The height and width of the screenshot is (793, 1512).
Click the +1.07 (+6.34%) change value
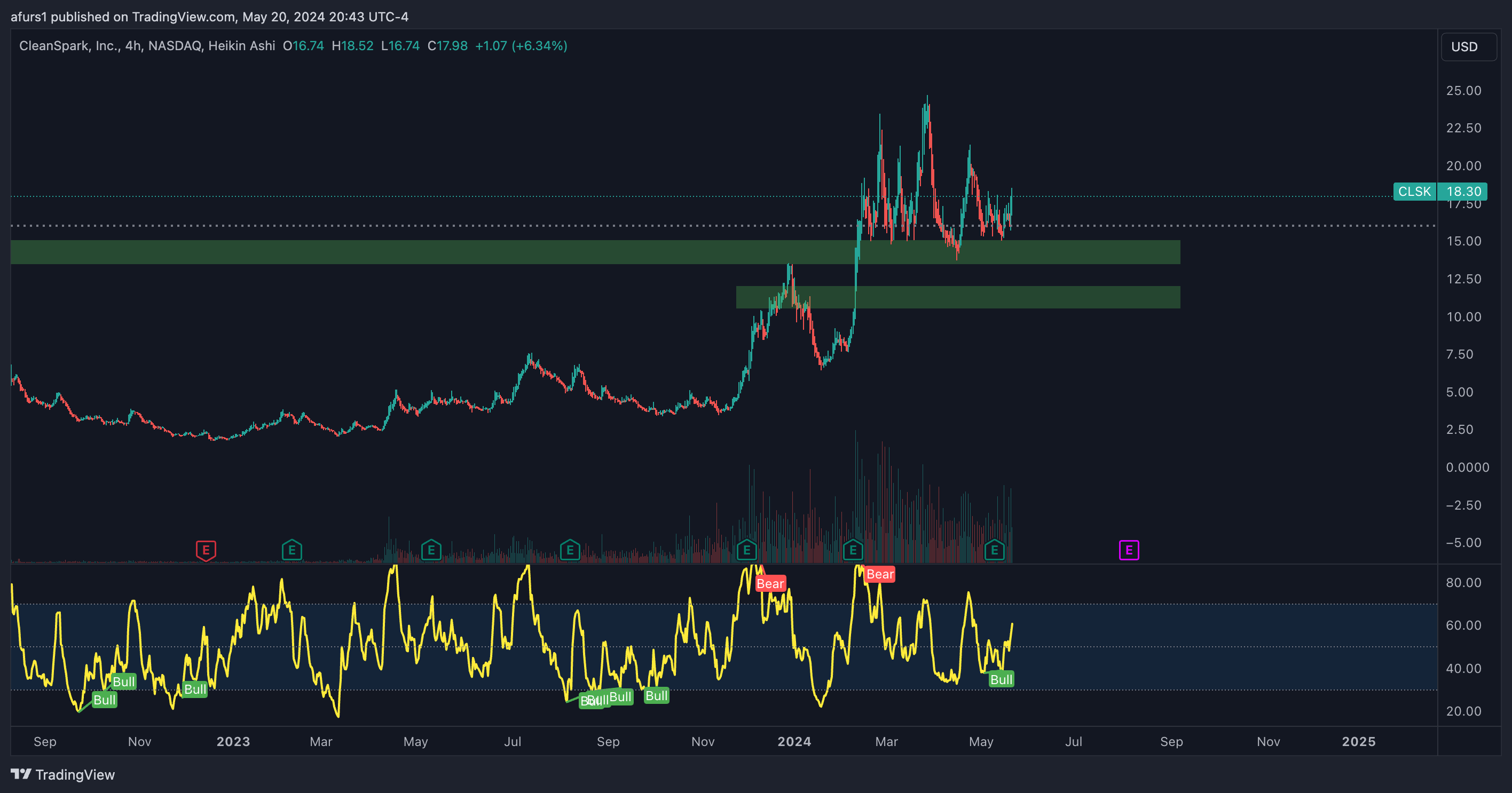521,46
